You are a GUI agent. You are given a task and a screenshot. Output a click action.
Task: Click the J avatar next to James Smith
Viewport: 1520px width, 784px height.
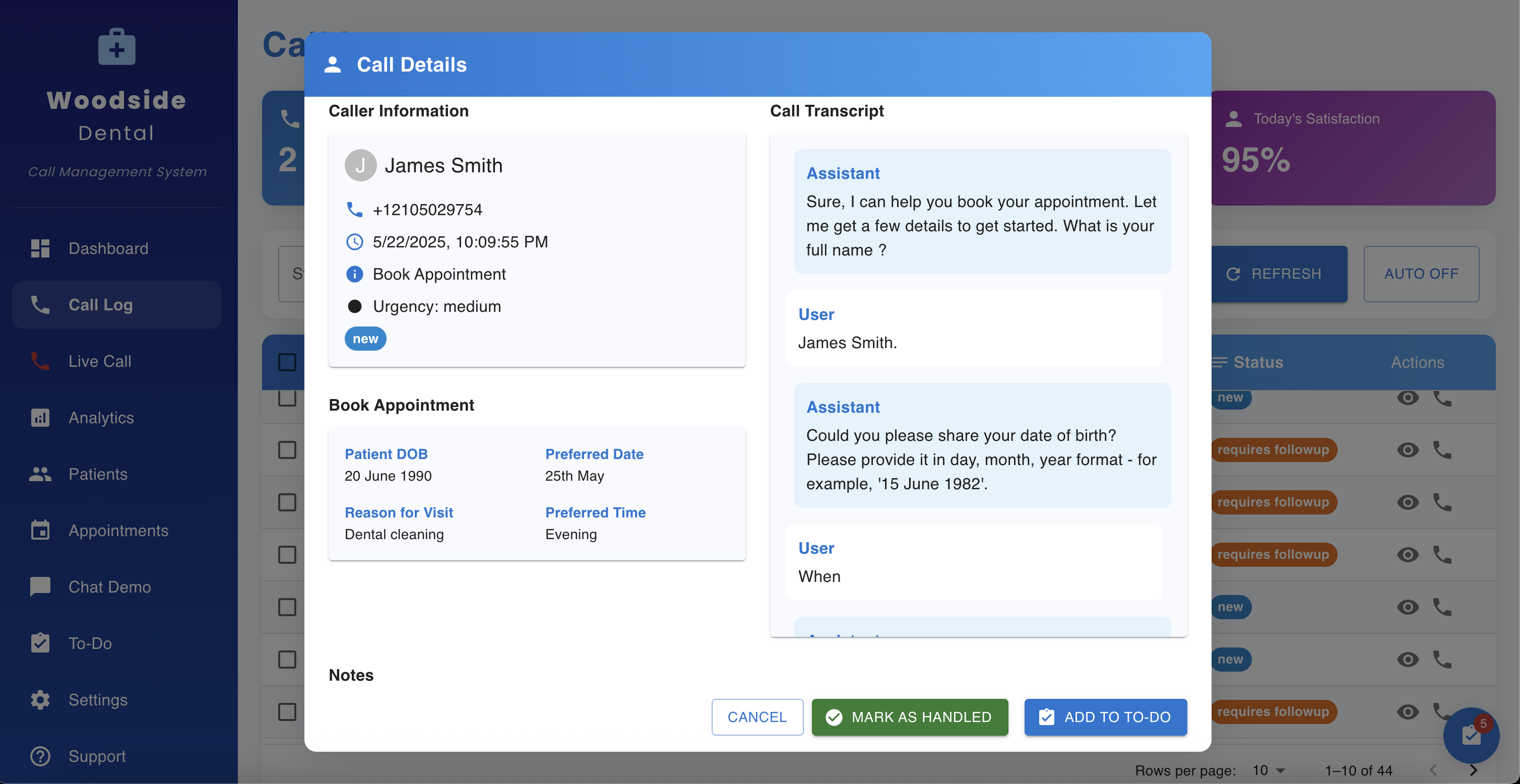pos(360,165)
